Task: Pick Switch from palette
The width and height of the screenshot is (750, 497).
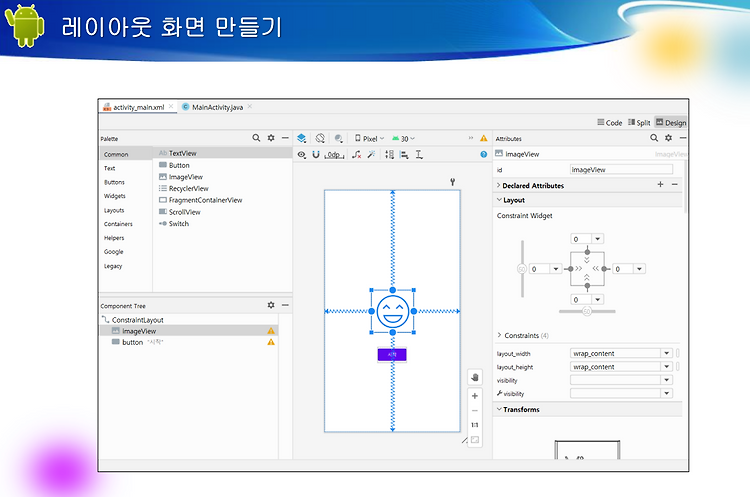Action: 174,223
